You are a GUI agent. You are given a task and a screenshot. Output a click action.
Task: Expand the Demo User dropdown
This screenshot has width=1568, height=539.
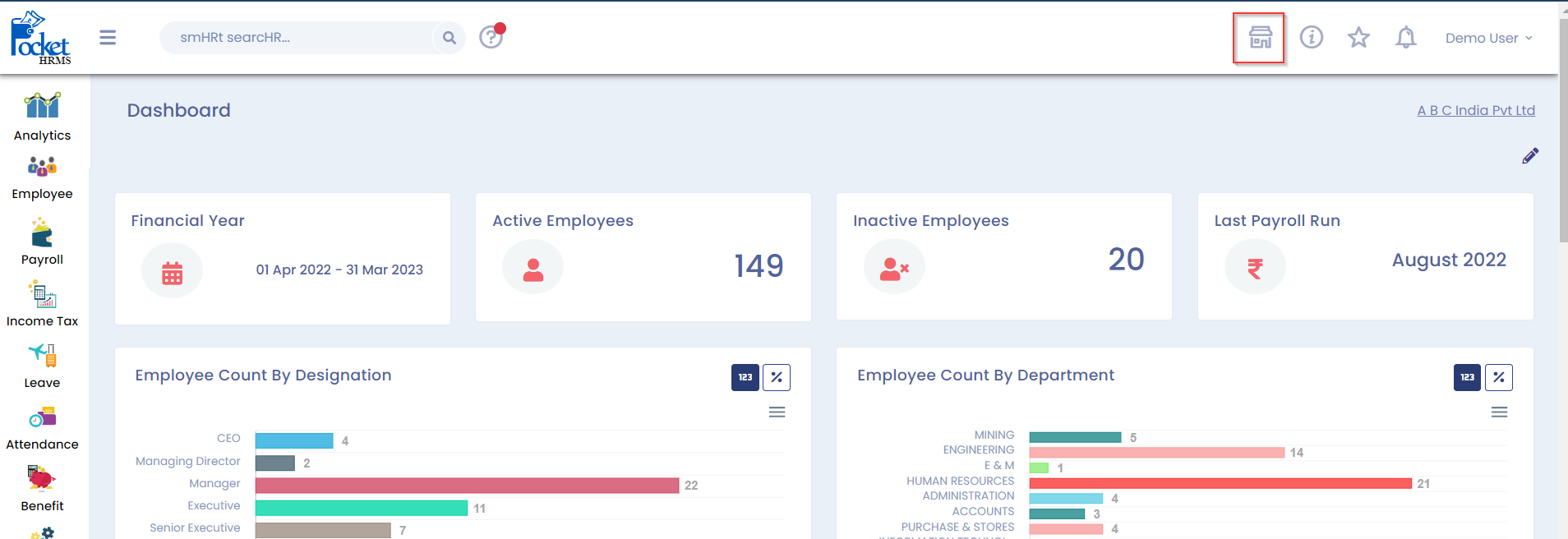(x=1488, y=39)
